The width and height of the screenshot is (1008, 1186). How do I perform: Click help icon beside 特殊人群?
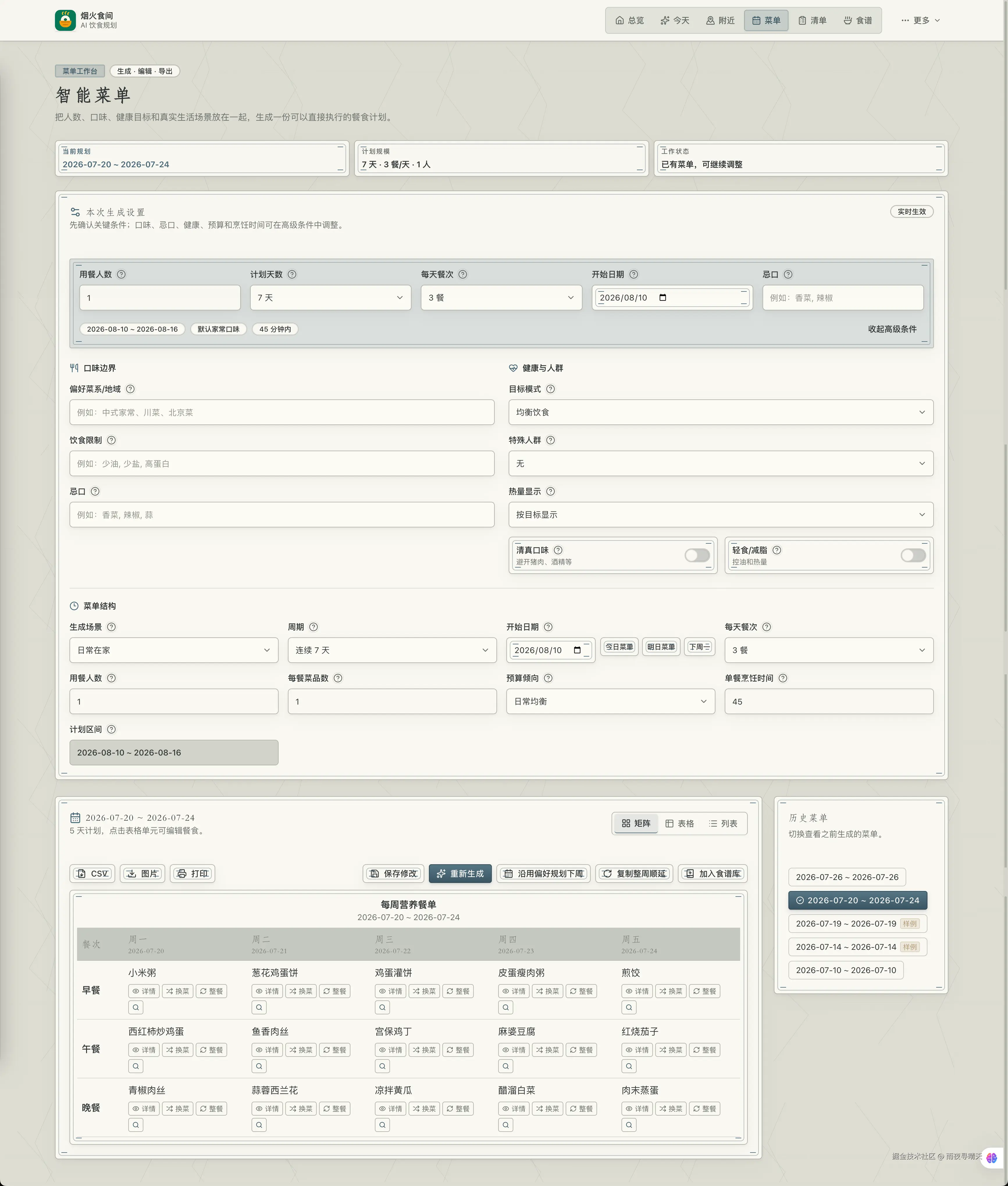[550, 440]
